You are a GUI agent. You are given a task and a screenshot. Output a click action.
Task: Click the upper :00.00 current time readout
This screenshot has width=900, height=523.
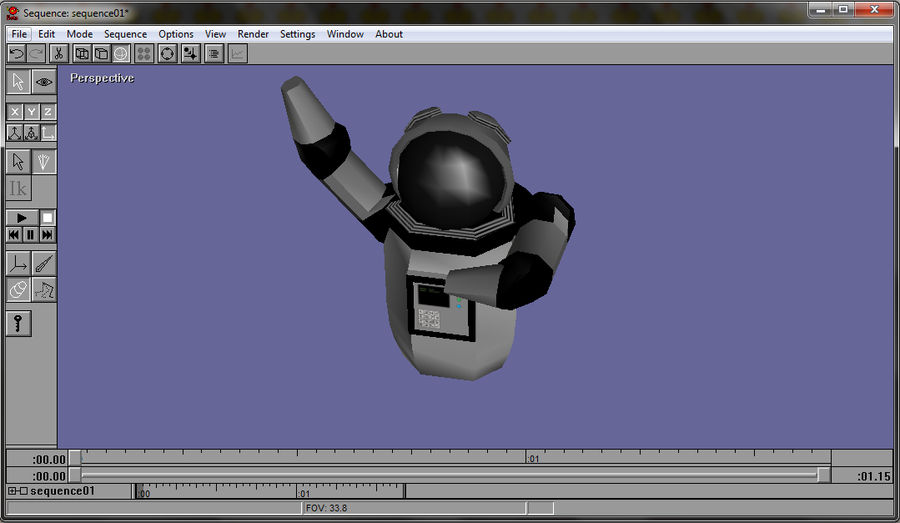(49, 459)
